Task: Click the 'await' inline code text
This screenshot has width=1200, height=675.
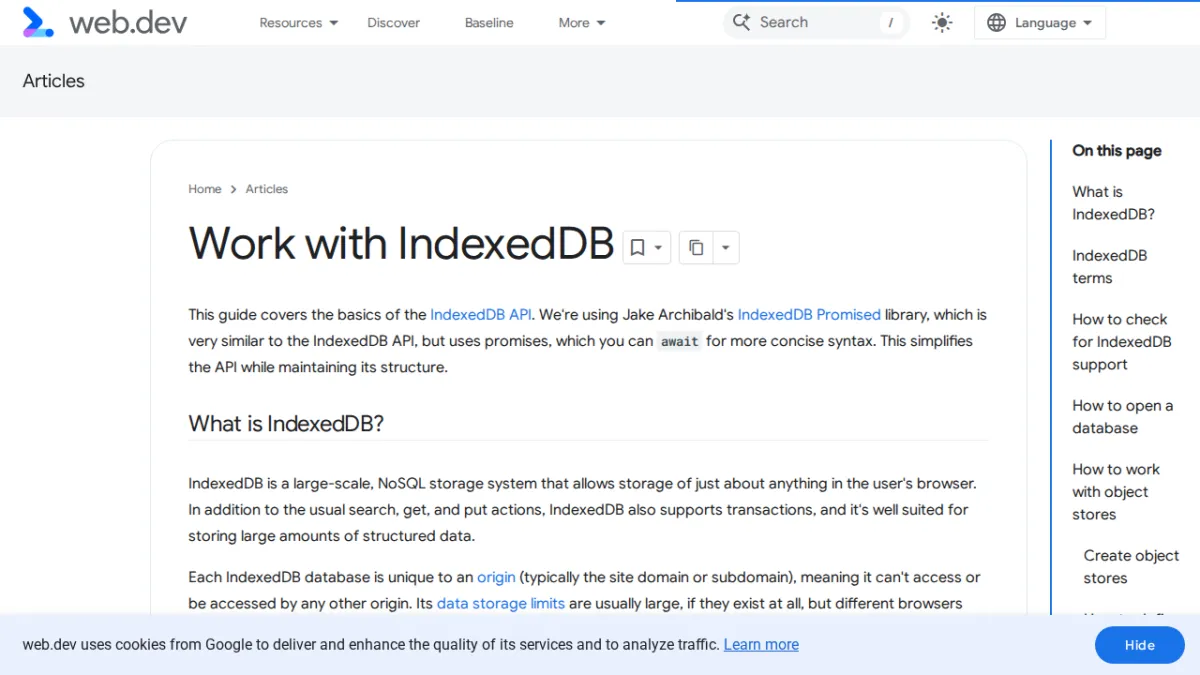Action: click(680, 341)
